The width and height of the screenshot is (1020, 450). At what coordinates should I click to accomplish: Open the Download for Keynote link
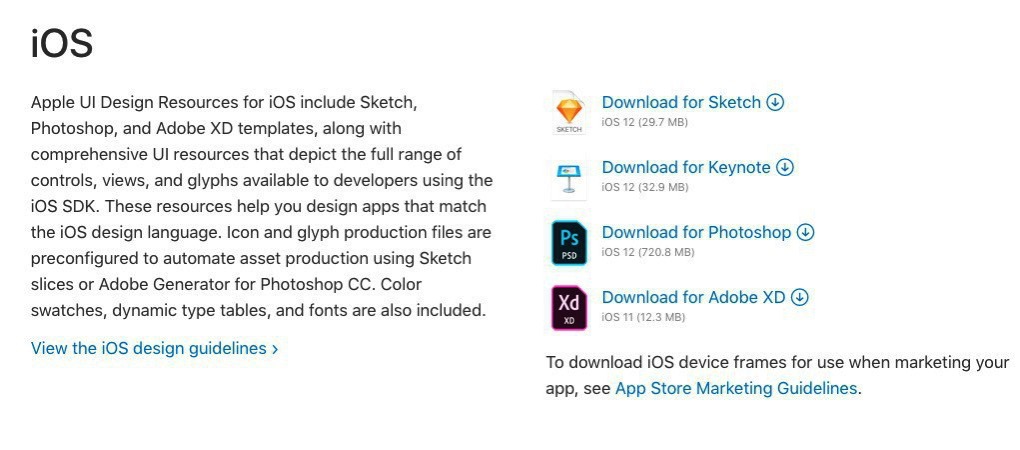(x=686, y=167)
